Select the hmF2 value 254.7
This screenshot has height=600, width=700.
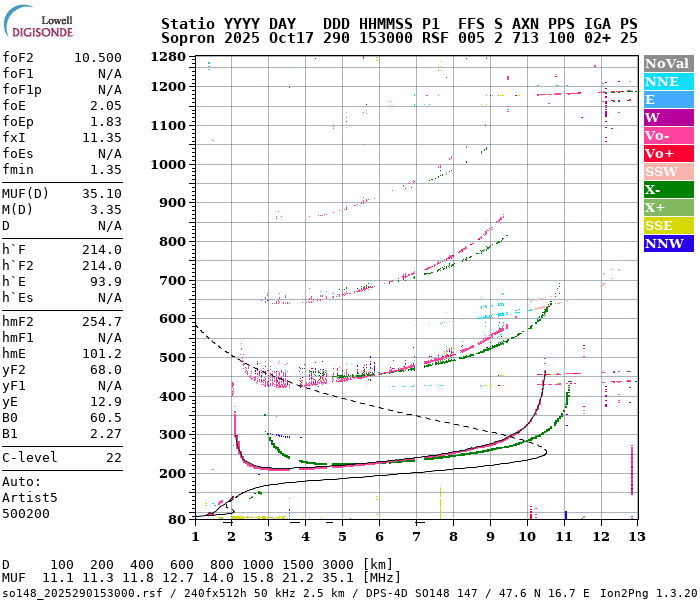(x=101, y=321)
